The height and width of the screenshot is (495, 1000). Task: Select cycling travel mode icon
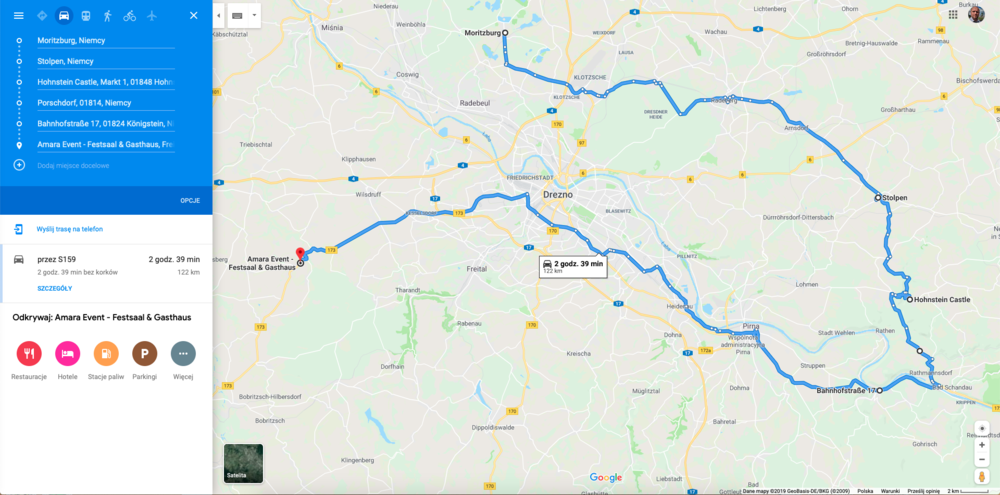coord(129,15)
